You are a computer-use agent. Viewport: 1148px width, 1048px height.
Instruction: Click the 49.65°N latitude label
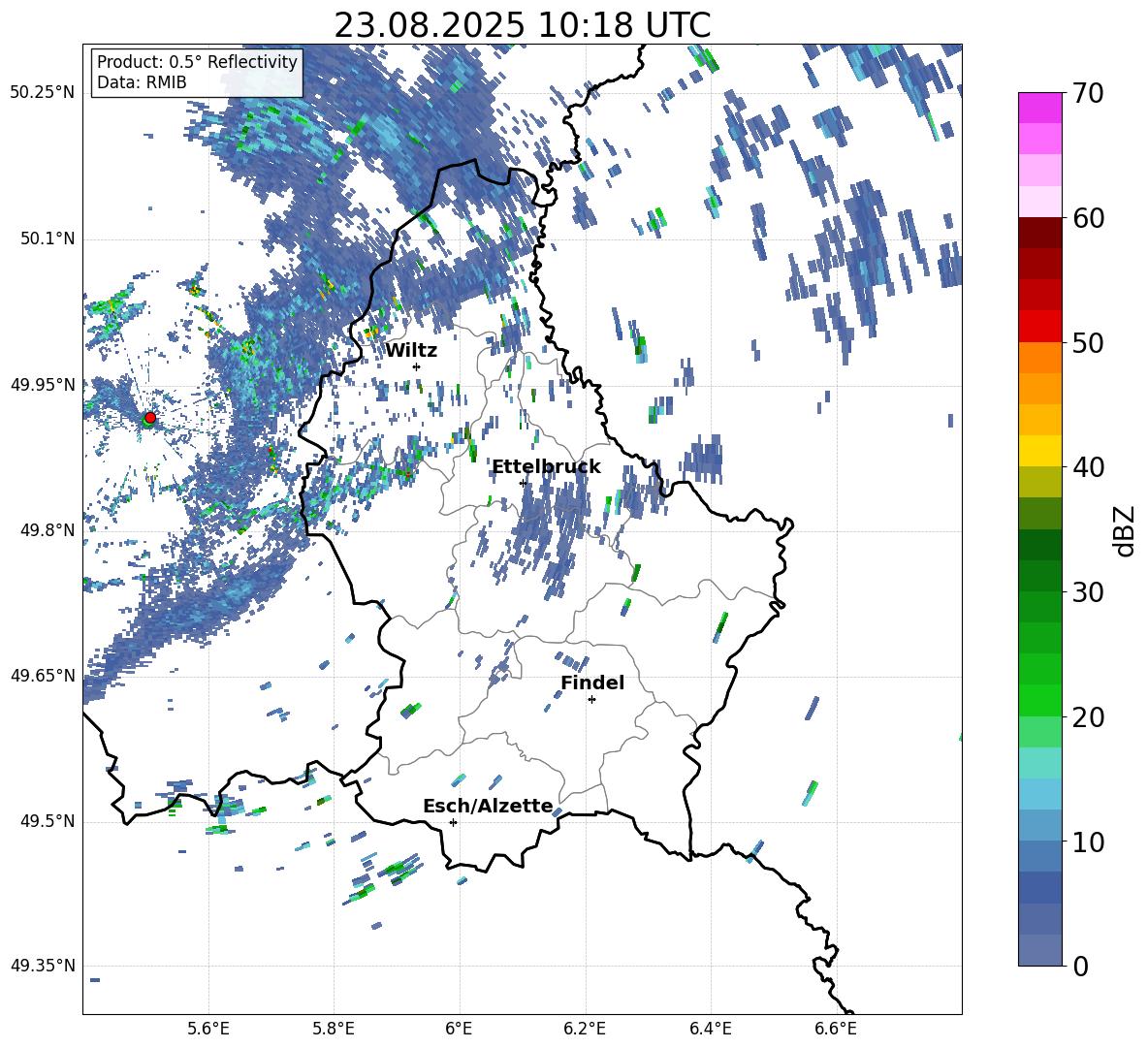(x=43, y=676)
